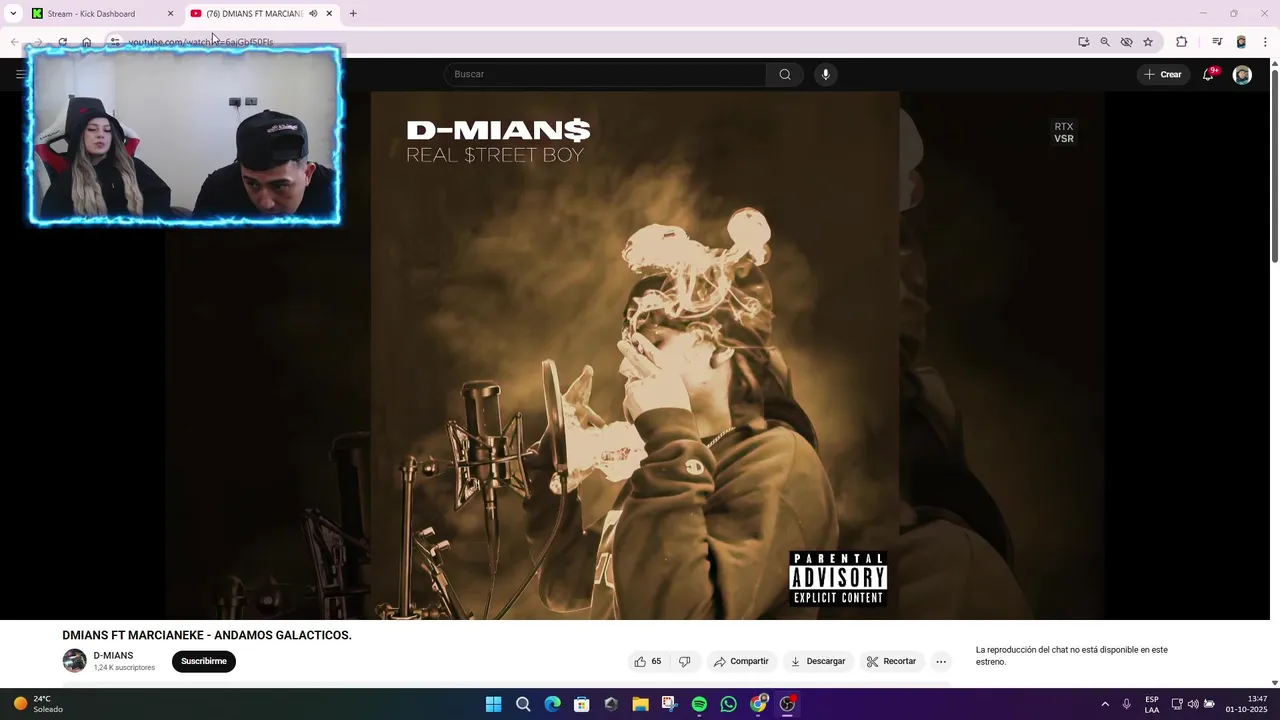The height and width of the screenshot is (720, 1280).
Task: Open WhatsApp from taskbar
Action: coord(729,704)
